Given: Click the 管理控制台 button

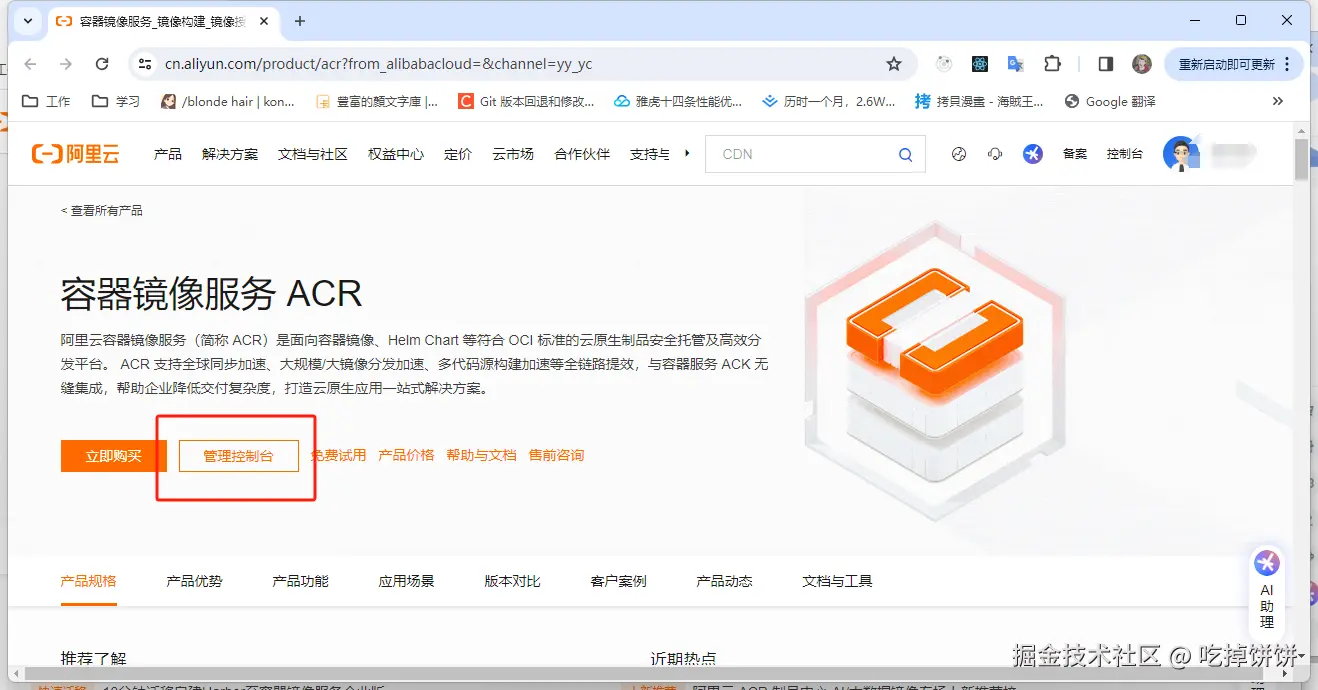Looking at the screenshot, I should click(239, 456).
